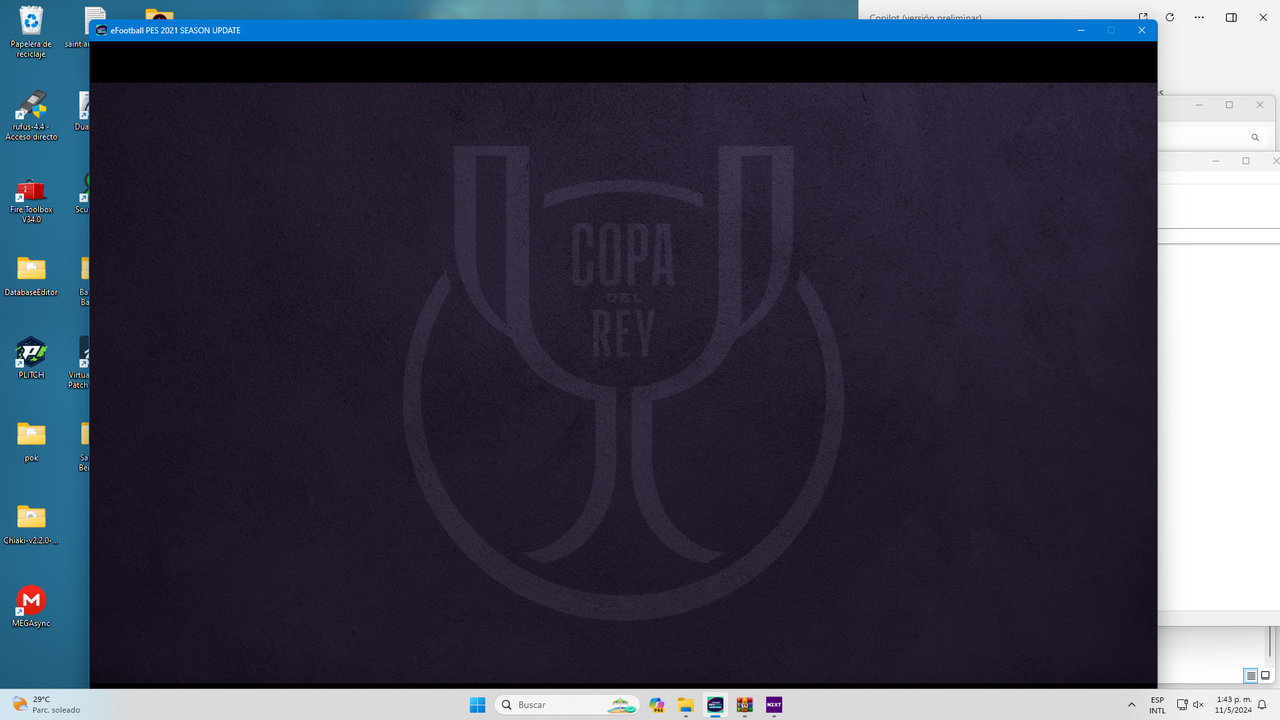The height and width of the screenshot is (720, 1280).
Task: Switch background window to details view
Action: (1250, 676)
